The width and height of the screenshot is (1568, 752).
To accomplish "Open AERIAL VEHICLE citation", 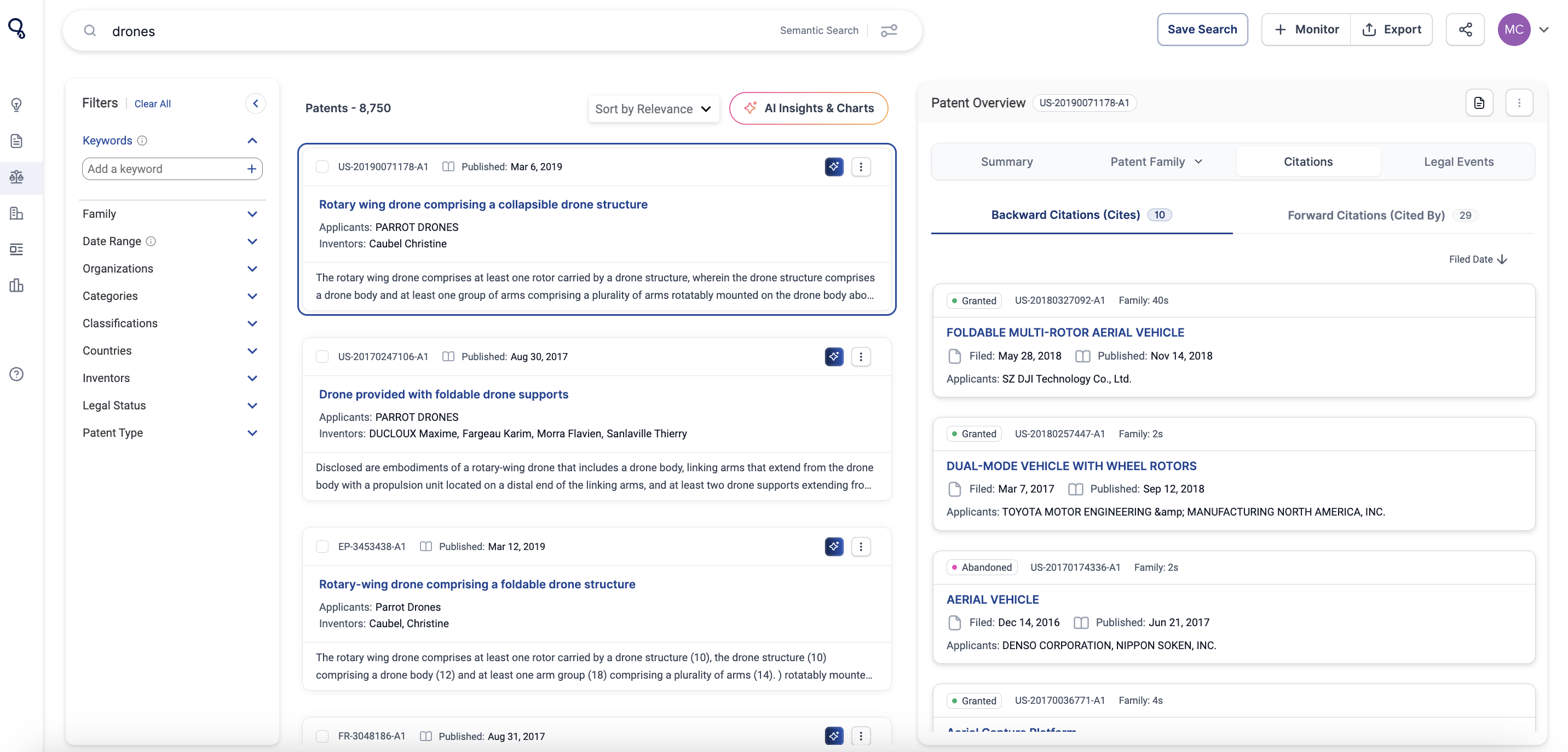I will (992, 599).
